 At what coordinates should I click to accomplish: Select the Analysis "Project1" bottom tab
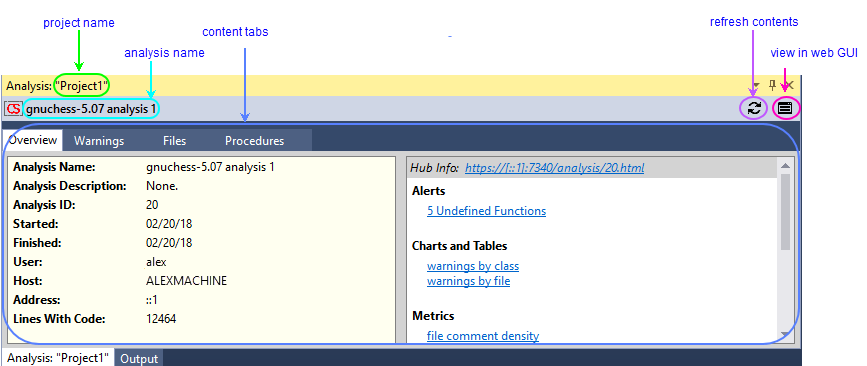[58, 358]
